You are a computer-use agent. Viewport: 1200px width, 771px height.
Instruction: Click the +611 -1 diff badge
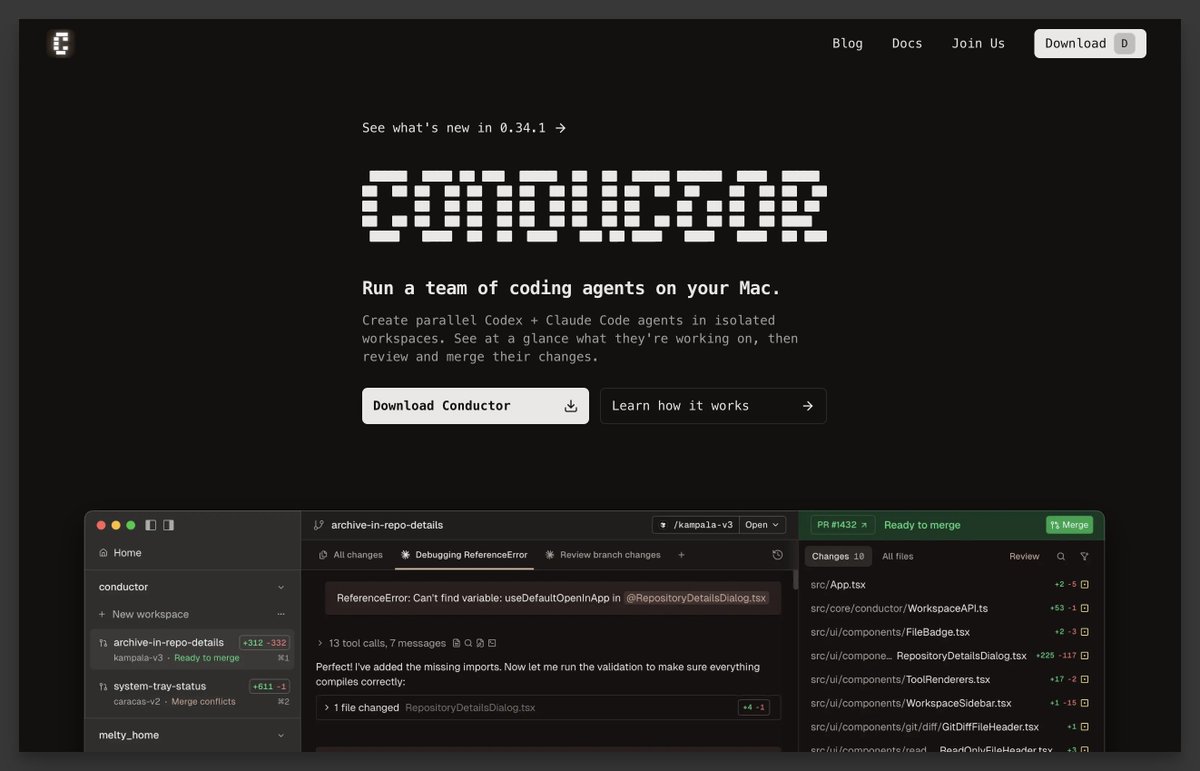point(270,686)
